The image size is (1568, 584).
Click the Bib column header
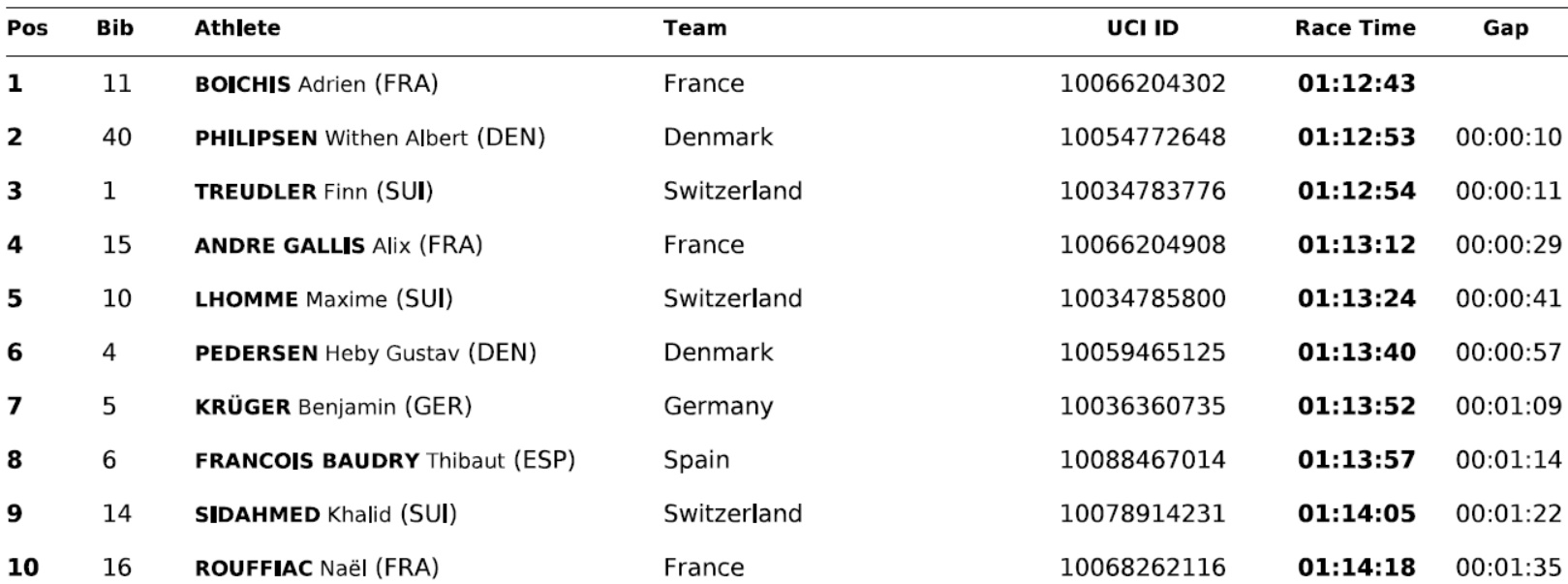pyautogui.click(x=115, y=28)
